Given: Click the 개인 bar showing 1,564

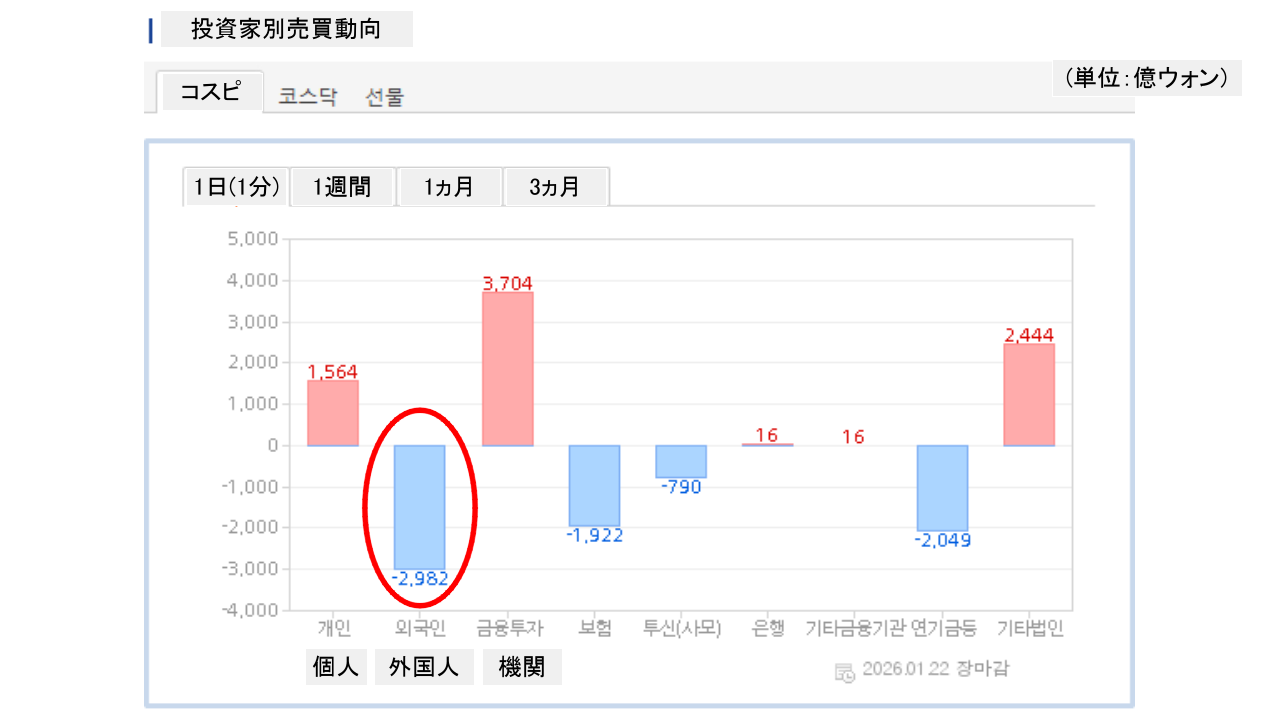Looking at the screenshot, I should click(333, 413).
